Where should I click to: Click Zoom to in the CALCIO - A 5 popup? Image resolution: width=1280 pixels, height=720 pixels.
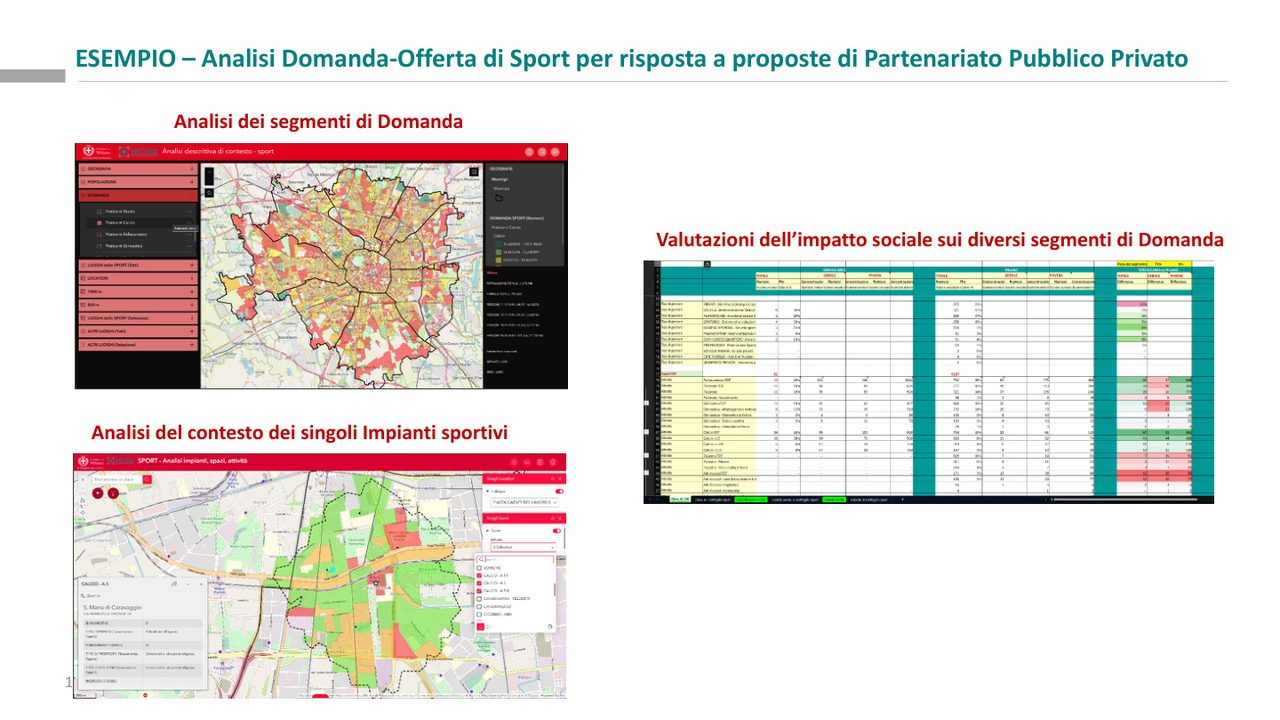[91, 596]
